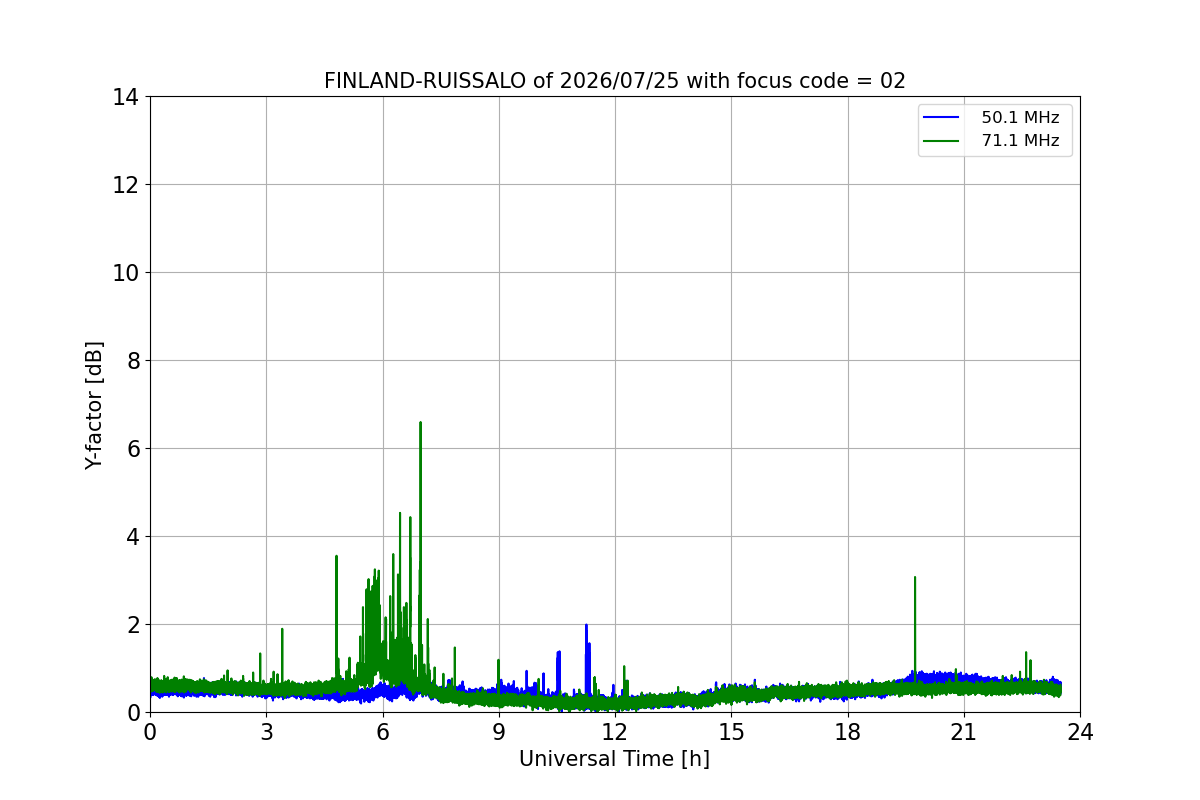Viewport: 1200px width, 800px height.
Task: Select the 71.1 MHz legend label
Action: (1020, 141)
